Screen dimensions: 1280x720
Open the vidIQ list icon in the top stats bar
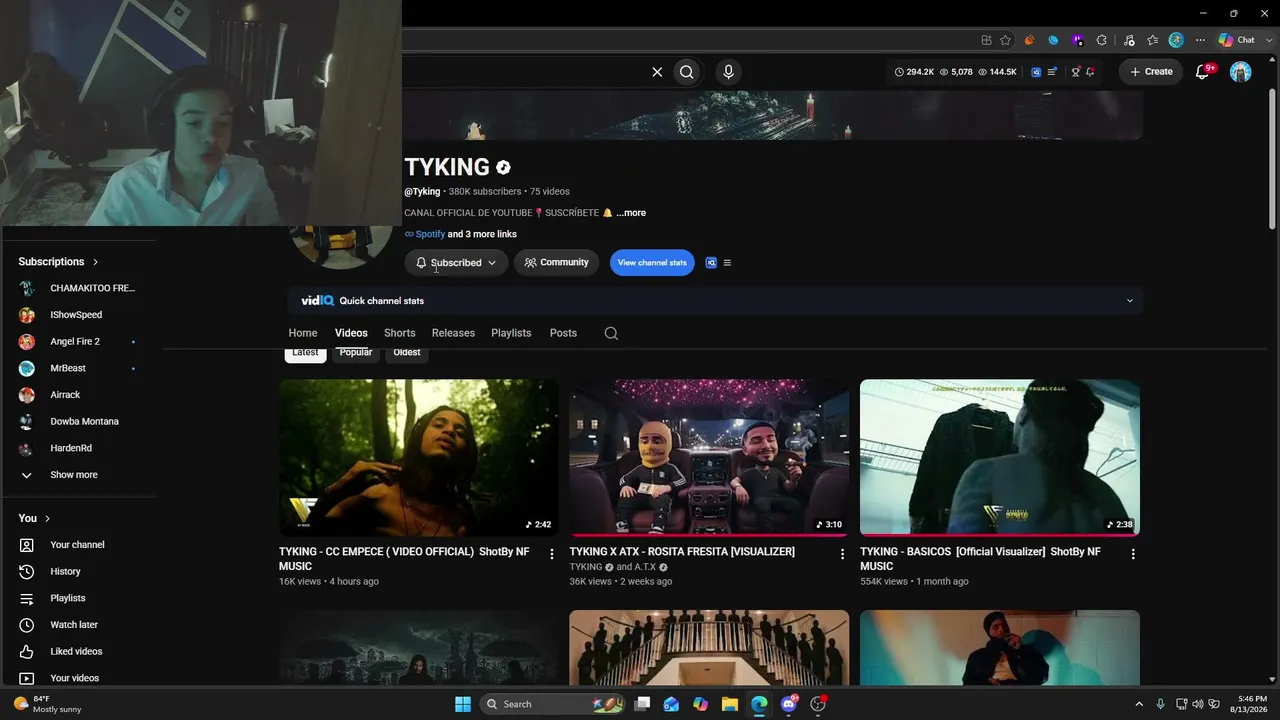click(1052, 72)
